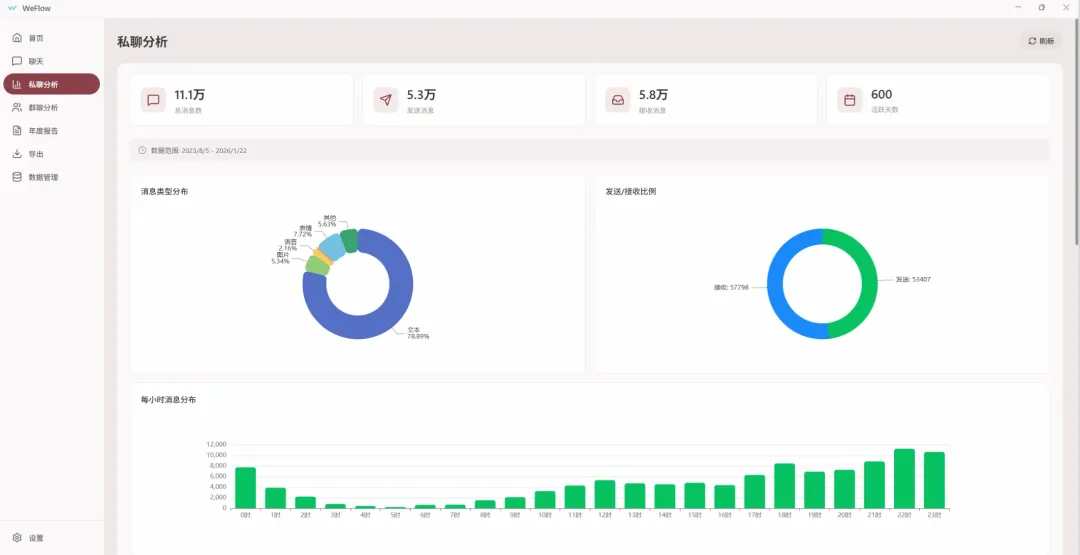The image size is (1080, 555).
Task: Select 私聊分析 in the sidebar
Action: (52, 84)
